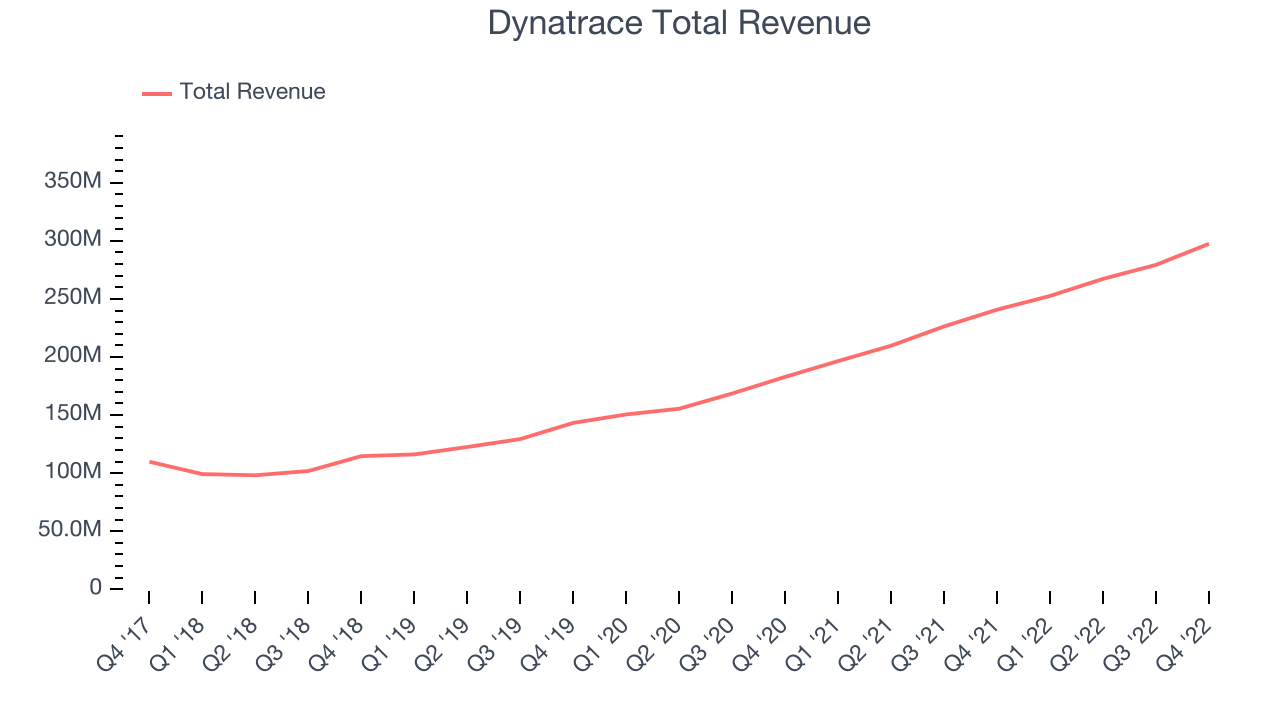Screen dimensions: 1280x720
Task: Select the 200M y-axis label
Action: (71, 355)
